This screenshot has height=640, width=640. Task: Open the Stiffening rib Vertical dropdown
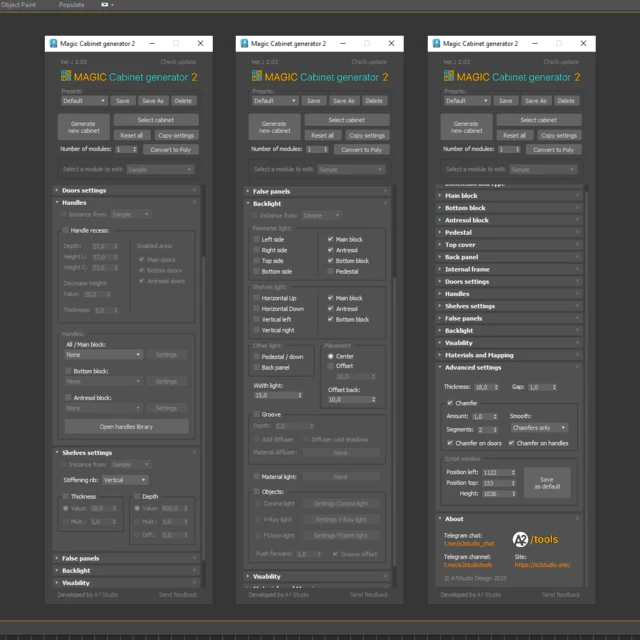(125, 480)
